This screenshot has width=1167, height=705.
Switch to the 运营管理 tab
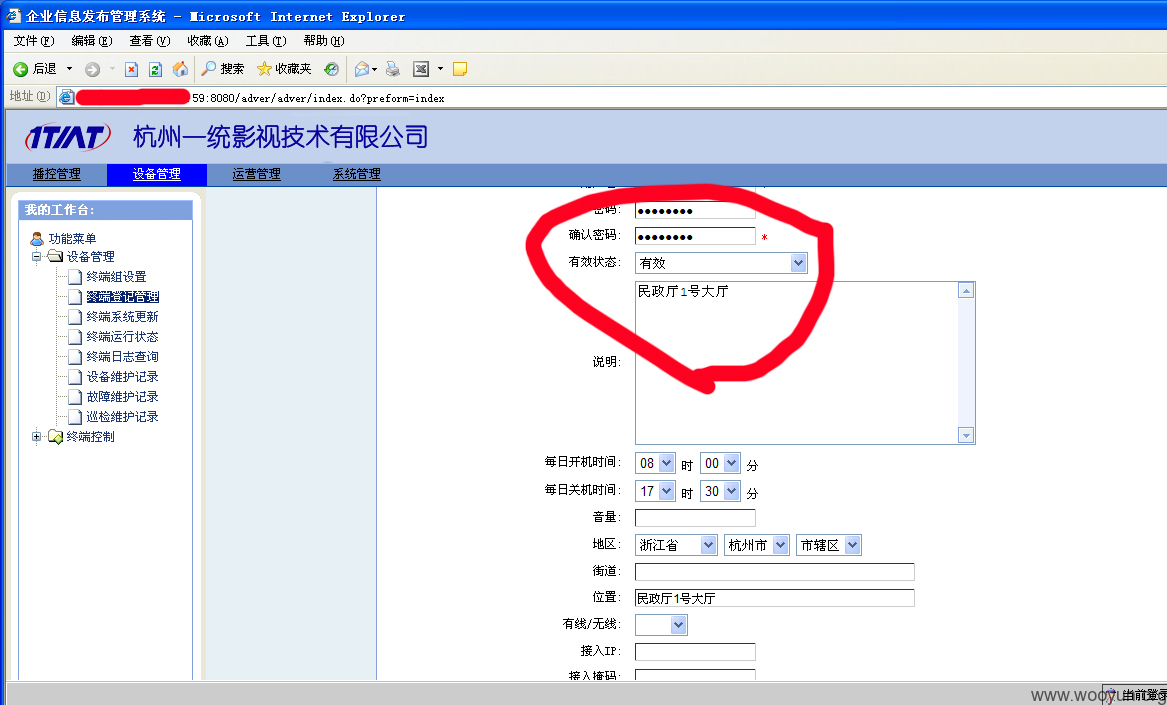[256, 174]
